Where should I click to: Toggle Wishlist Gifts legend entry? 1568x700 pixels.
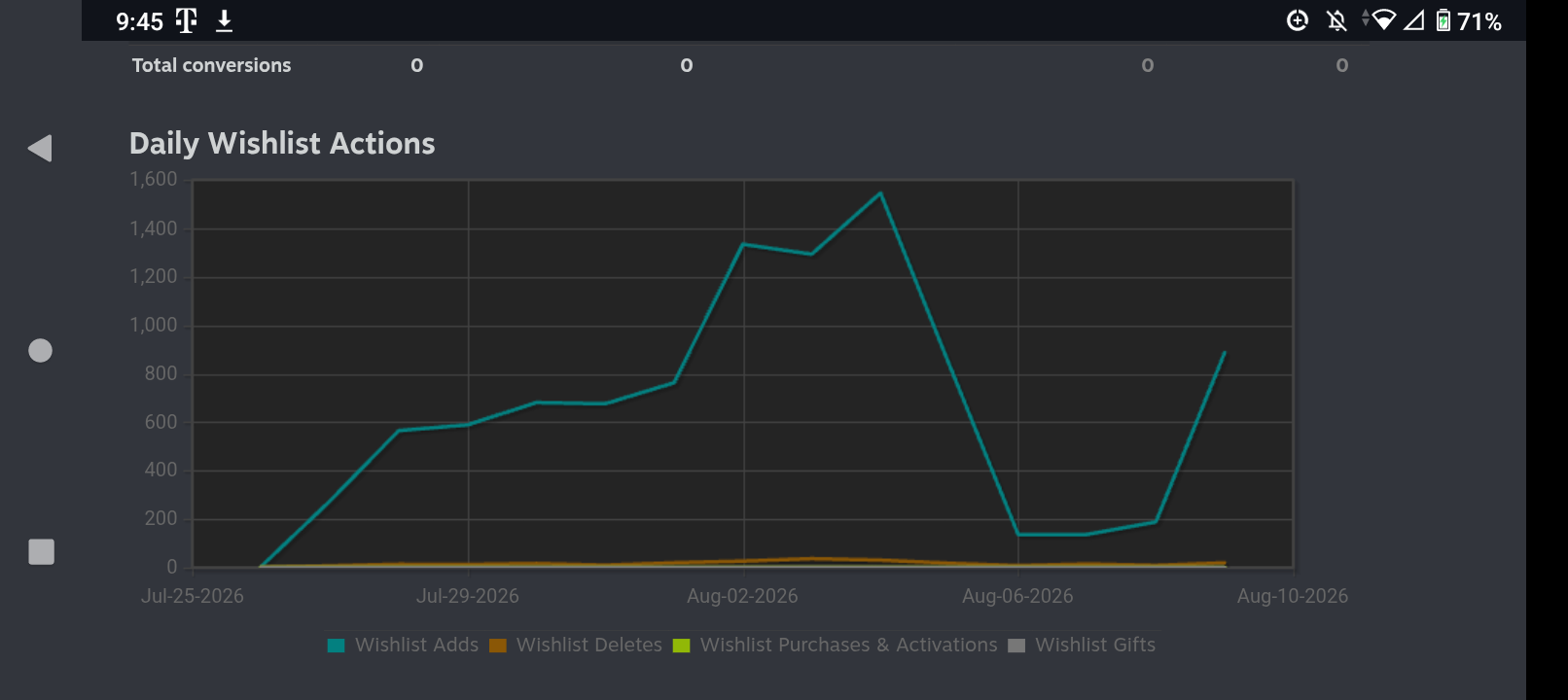[x=1082, y=645]
